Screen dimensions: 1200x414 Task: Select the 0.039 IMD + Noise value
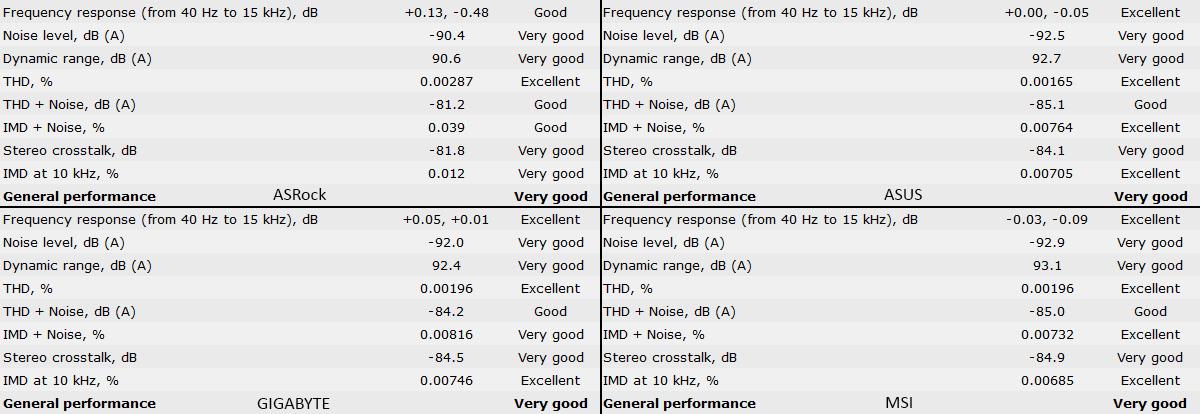pyautogui.click(x=446, y=128)
